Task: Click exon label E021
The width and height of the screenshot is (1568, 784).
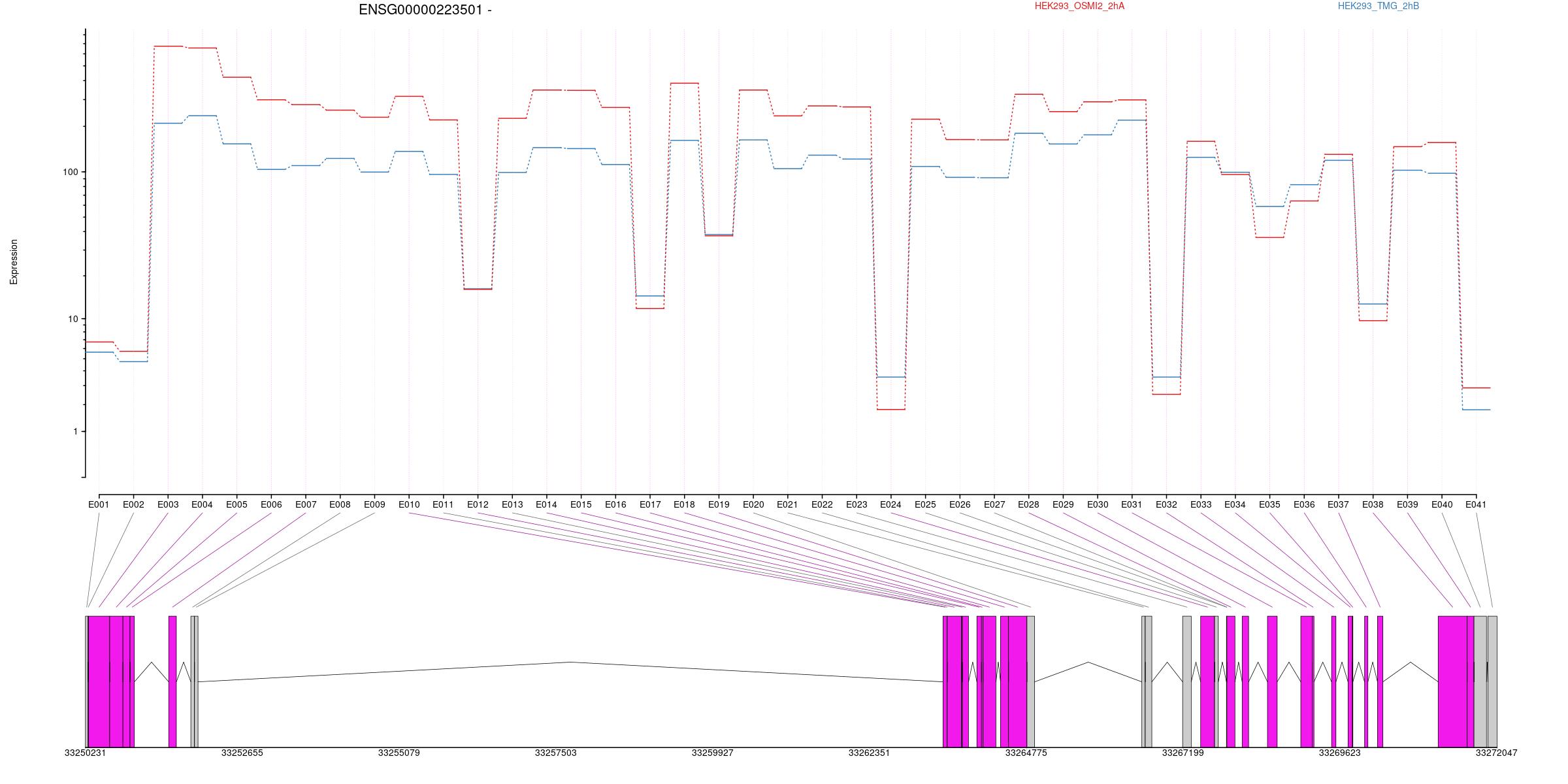Action: [x=787, y=504]
